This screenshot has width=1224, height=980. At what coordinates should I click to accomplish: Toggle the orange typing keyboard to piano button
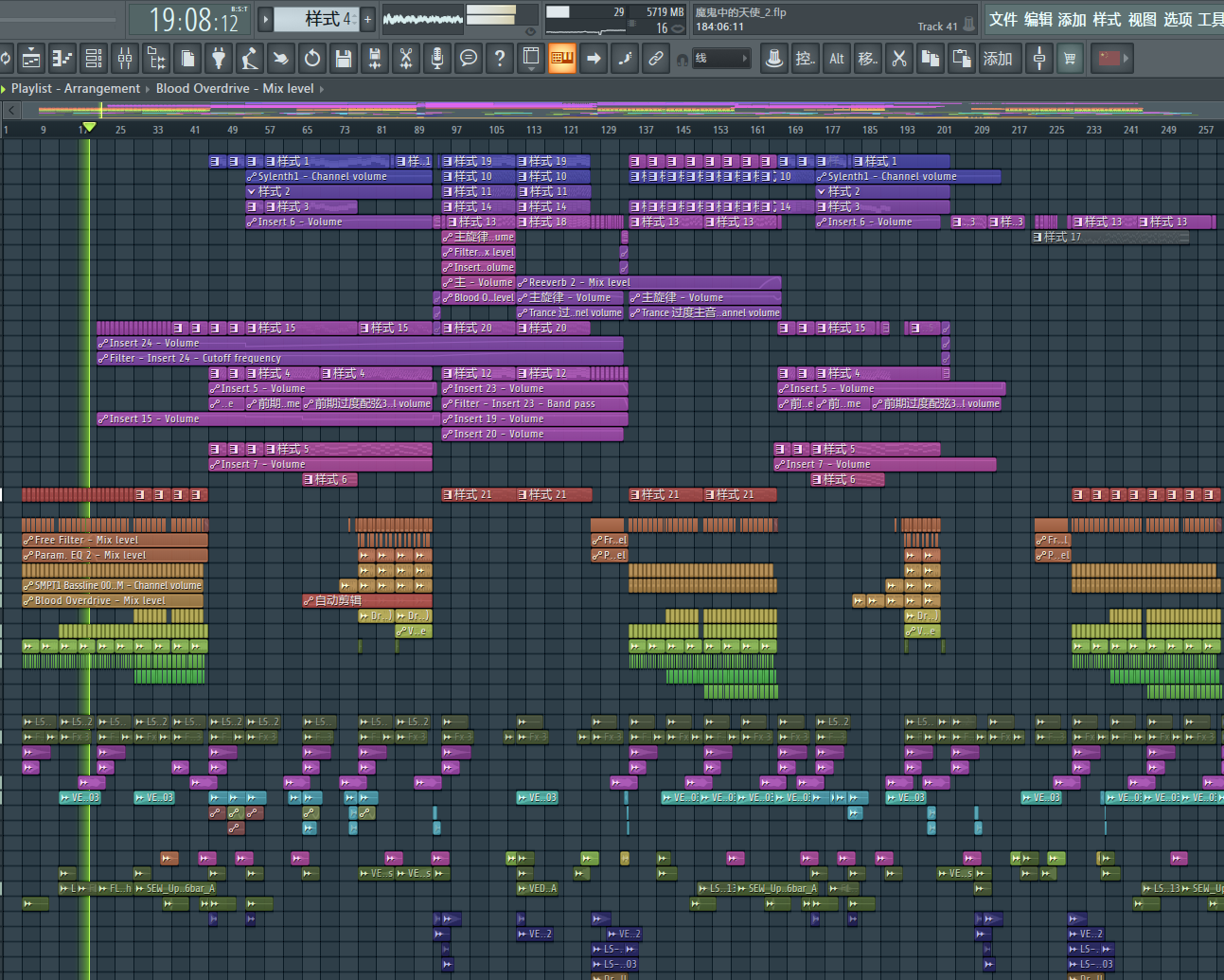pos(562,59)
